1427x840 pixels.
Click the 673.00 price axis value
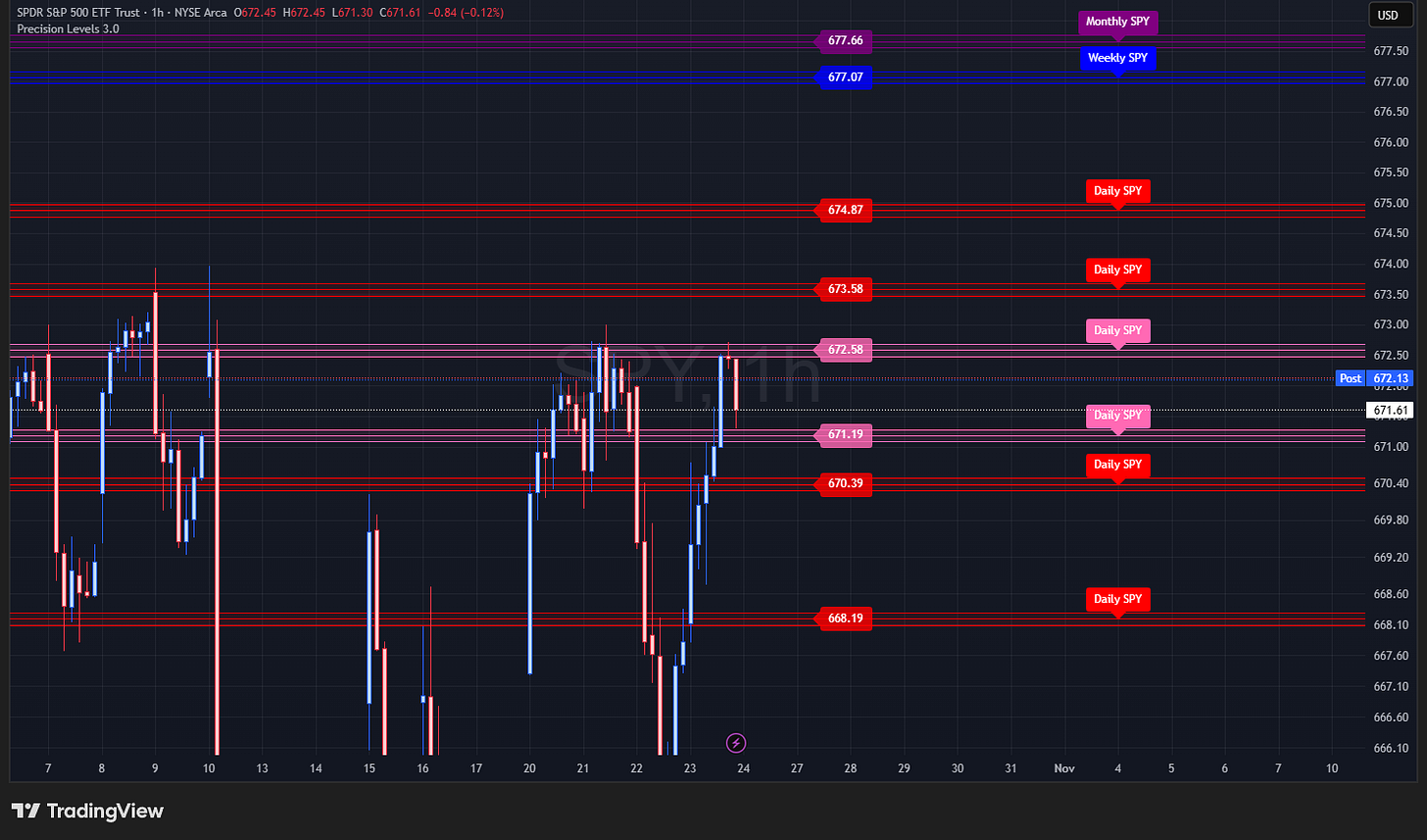click(x=1391, y=324)
